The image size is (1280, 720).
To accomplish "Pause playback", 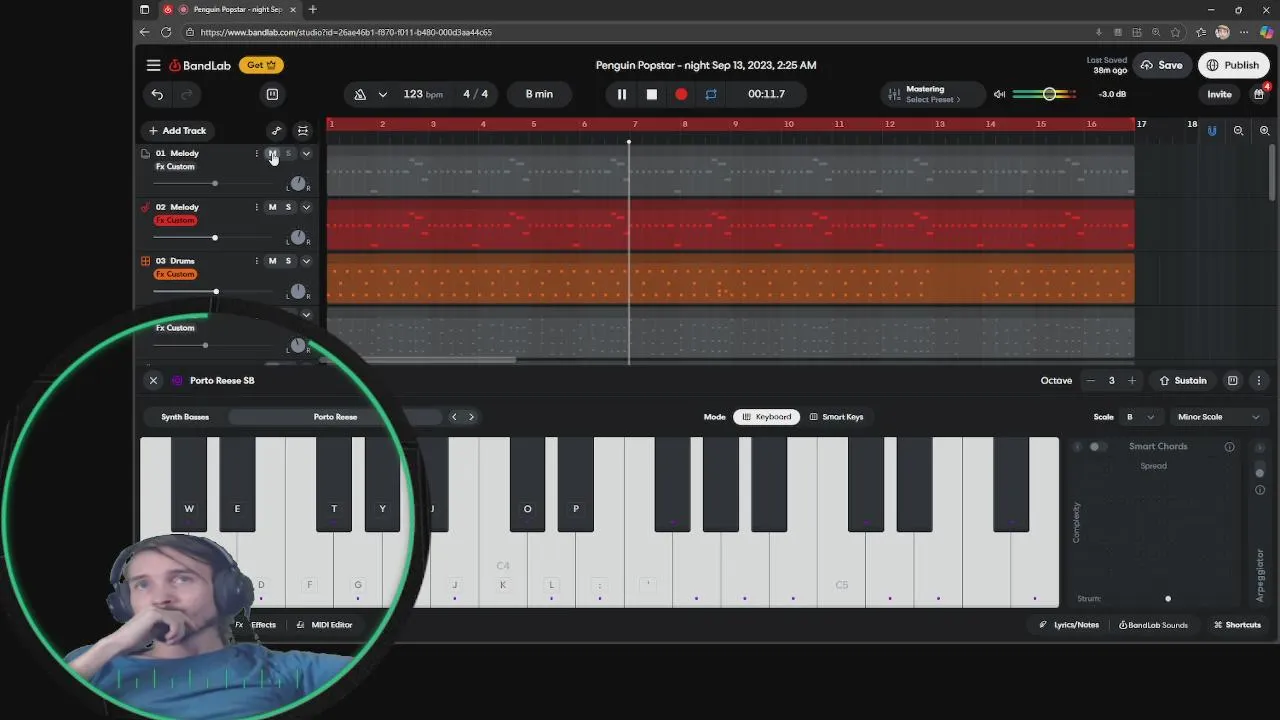I will click(x=621, y=94).
